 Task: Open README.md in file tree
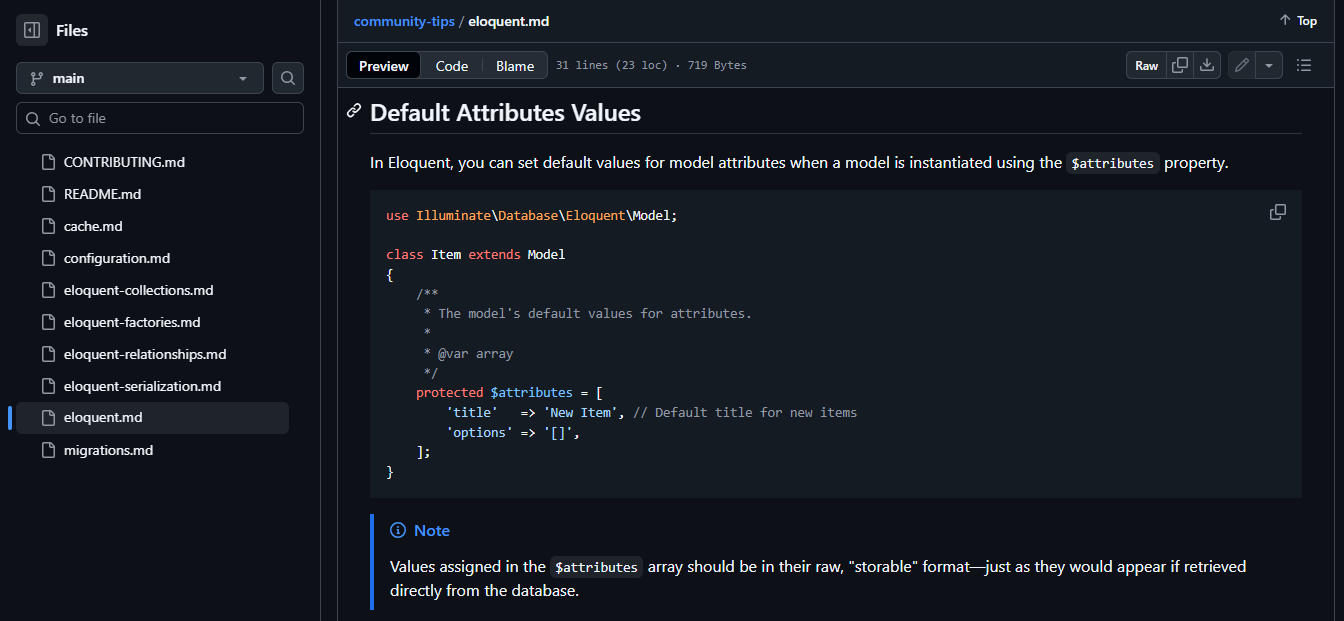click(x=102, y=194)
